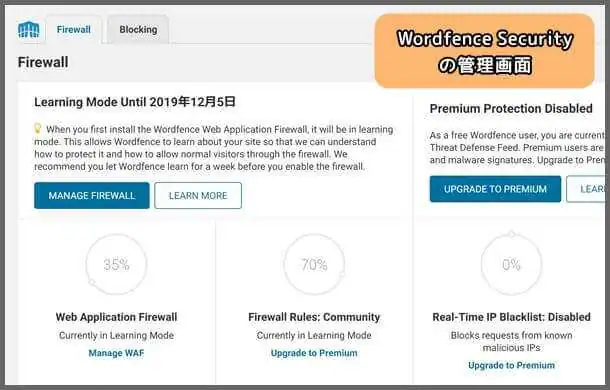Click Upgrade to Premium under Real-Time IP Blacklist
This screenshot has width=610, height=390.
click(511, 365)
